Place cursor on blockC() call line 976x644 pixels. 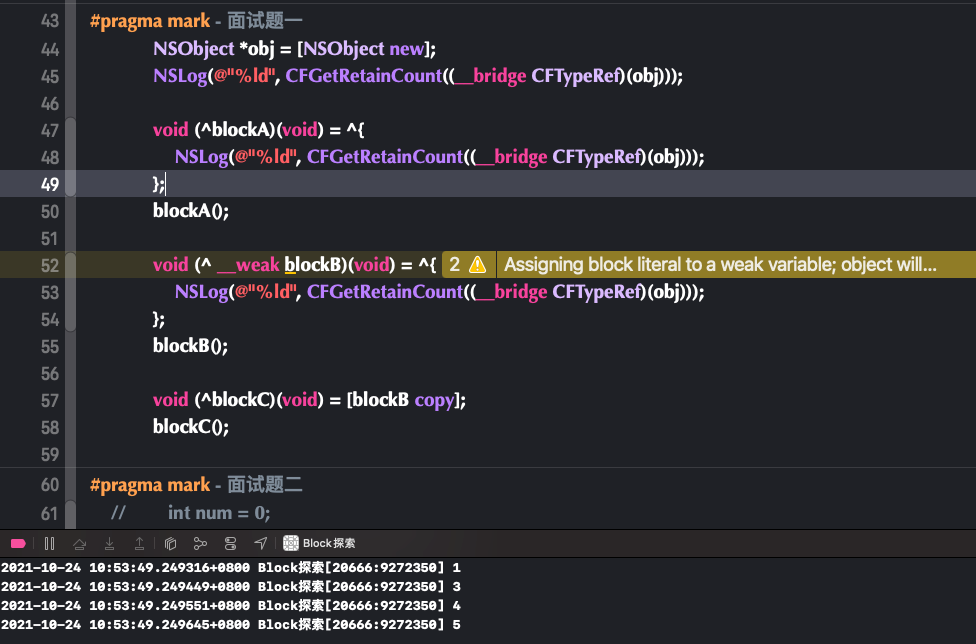tap(190, 427)
